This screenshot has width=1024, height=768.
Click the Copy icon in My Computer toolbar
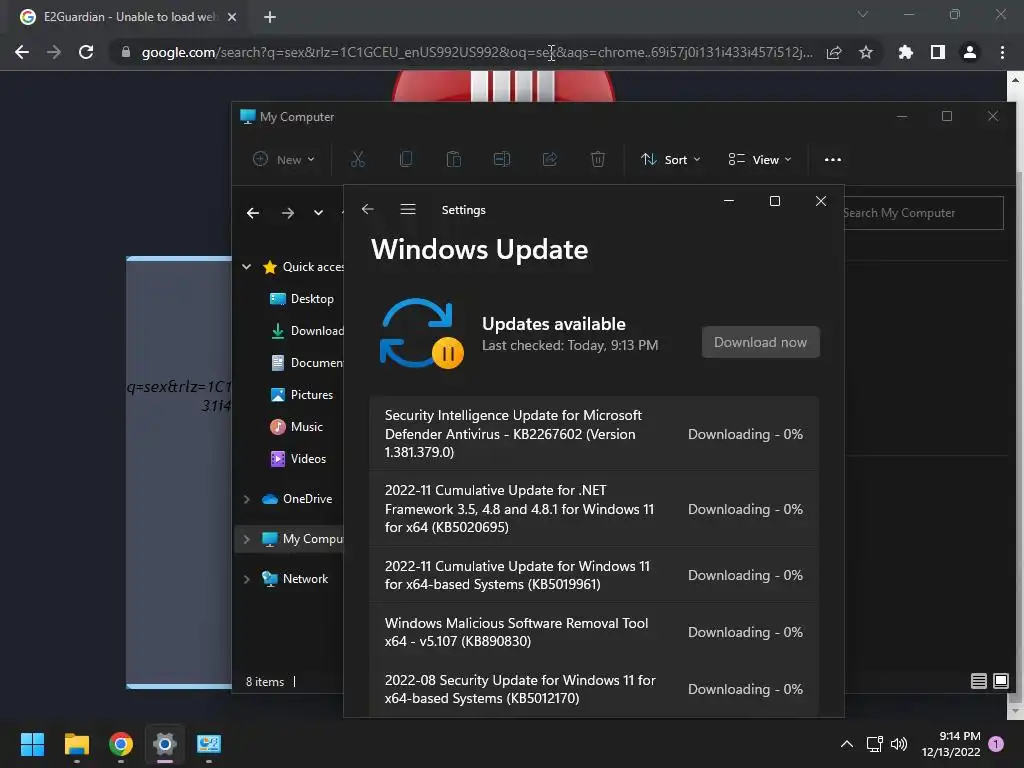pos(406,159)
